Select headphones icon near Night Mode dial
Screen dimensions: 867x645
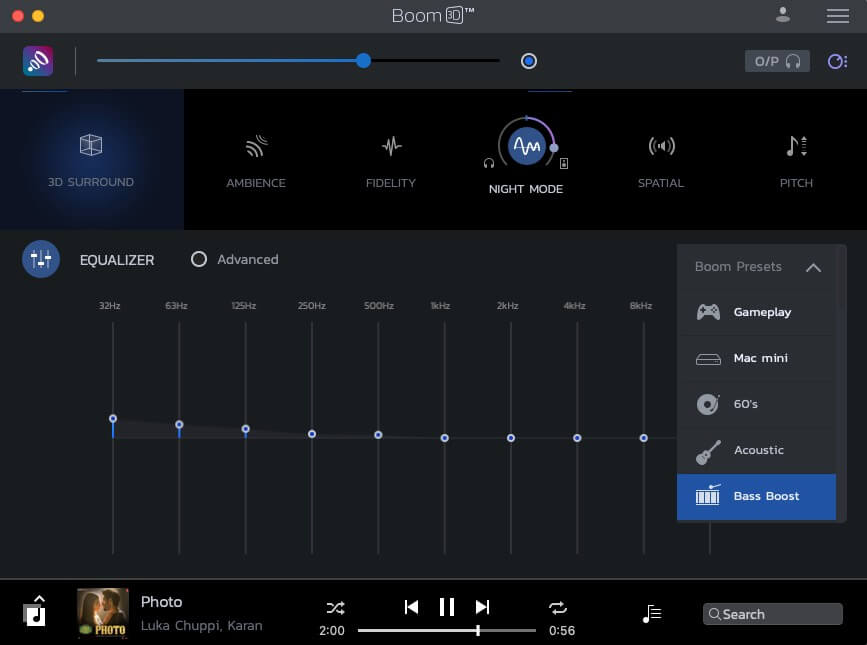[489, 163]
